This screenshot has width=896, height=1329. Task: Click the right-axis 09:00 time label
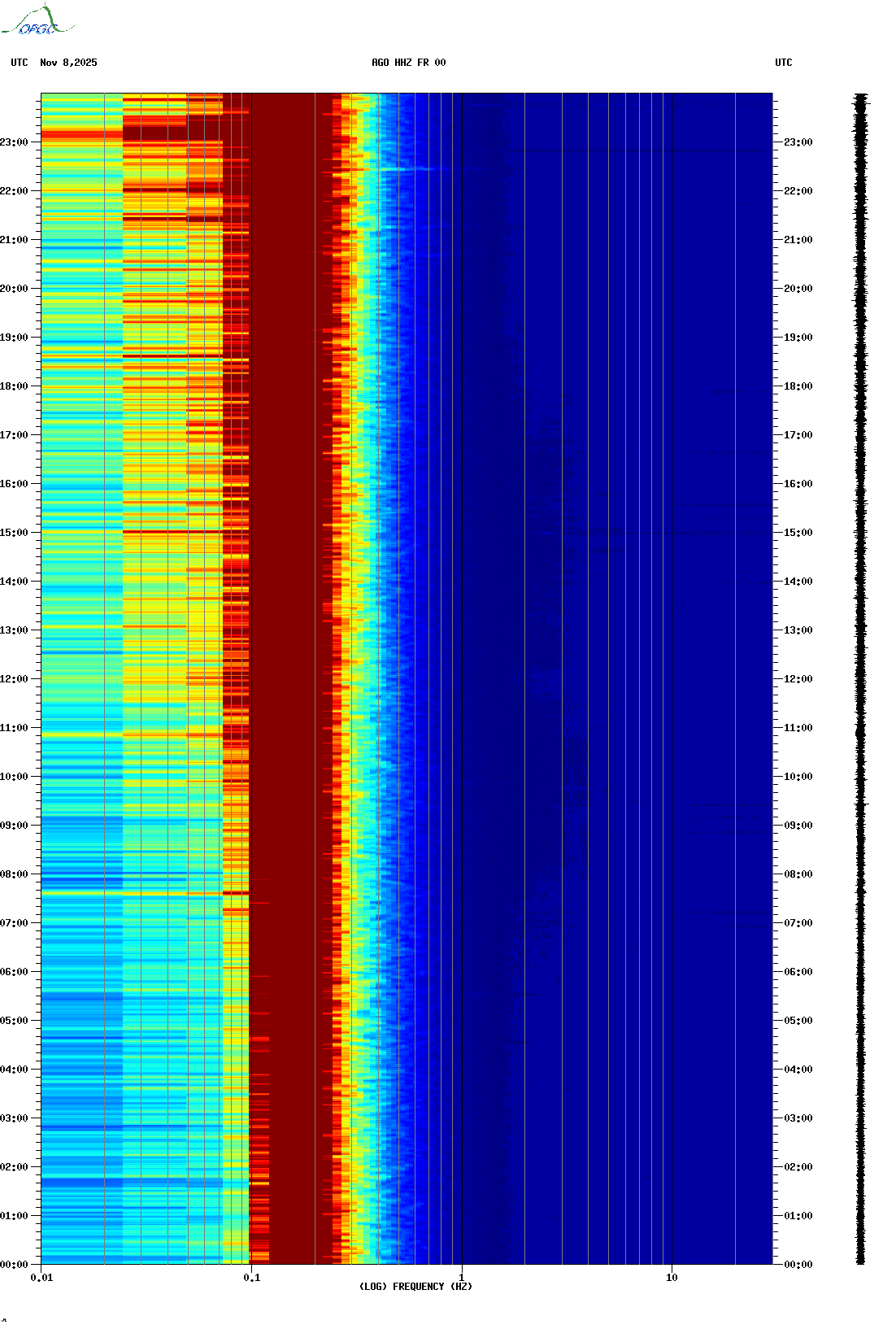[x=798, y=826]
